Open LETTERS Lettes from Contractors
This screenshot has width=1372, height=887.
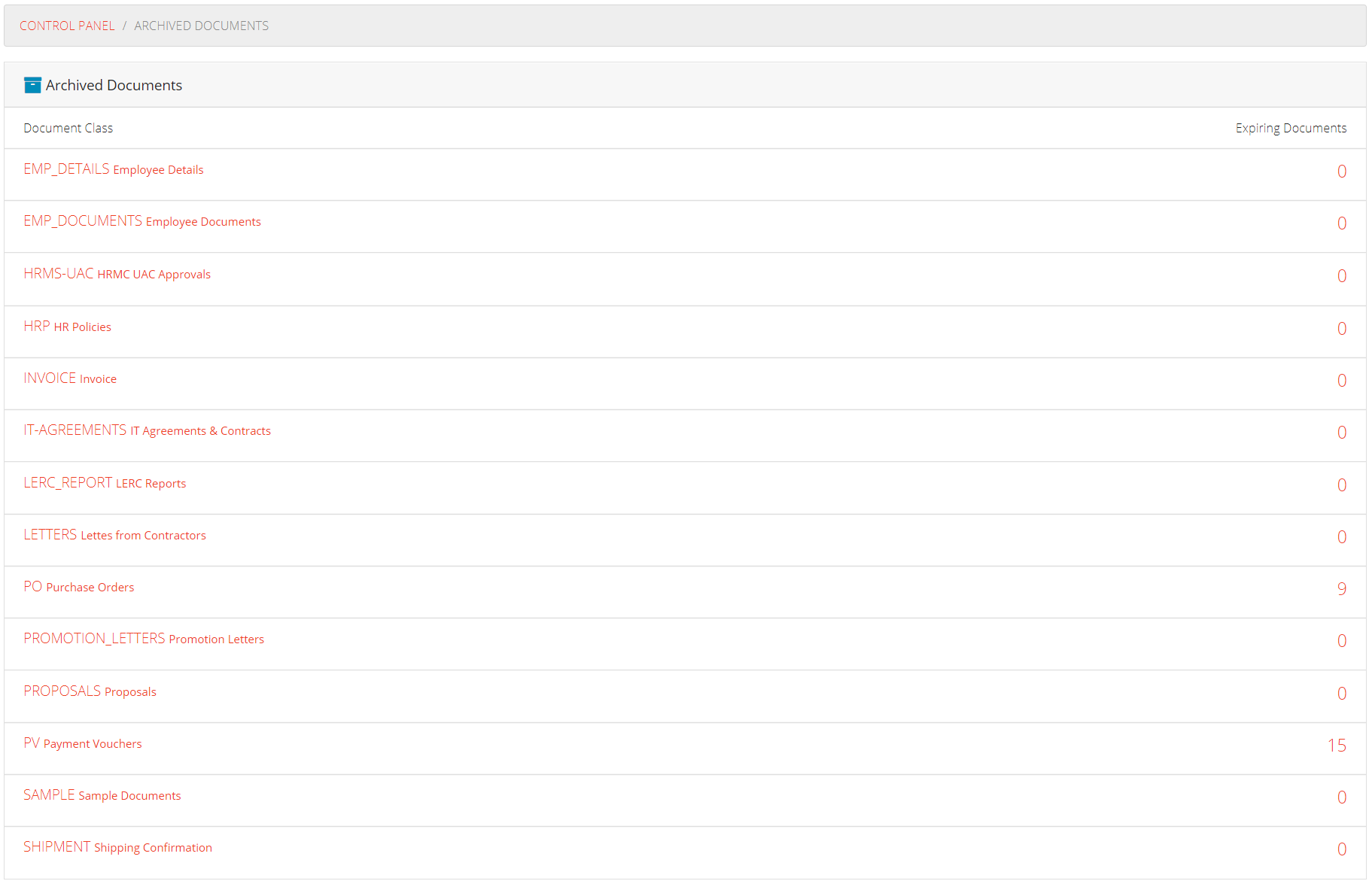click(x=114, y=535)
